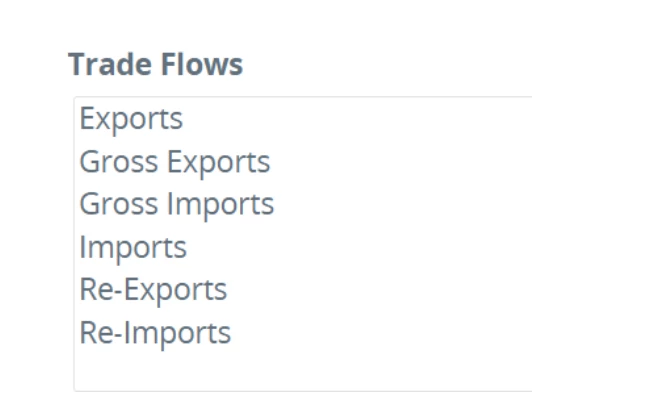Select Exports in the Trade Flows list
The height and width of the screenshot is (409, 654).
[131, 119]
